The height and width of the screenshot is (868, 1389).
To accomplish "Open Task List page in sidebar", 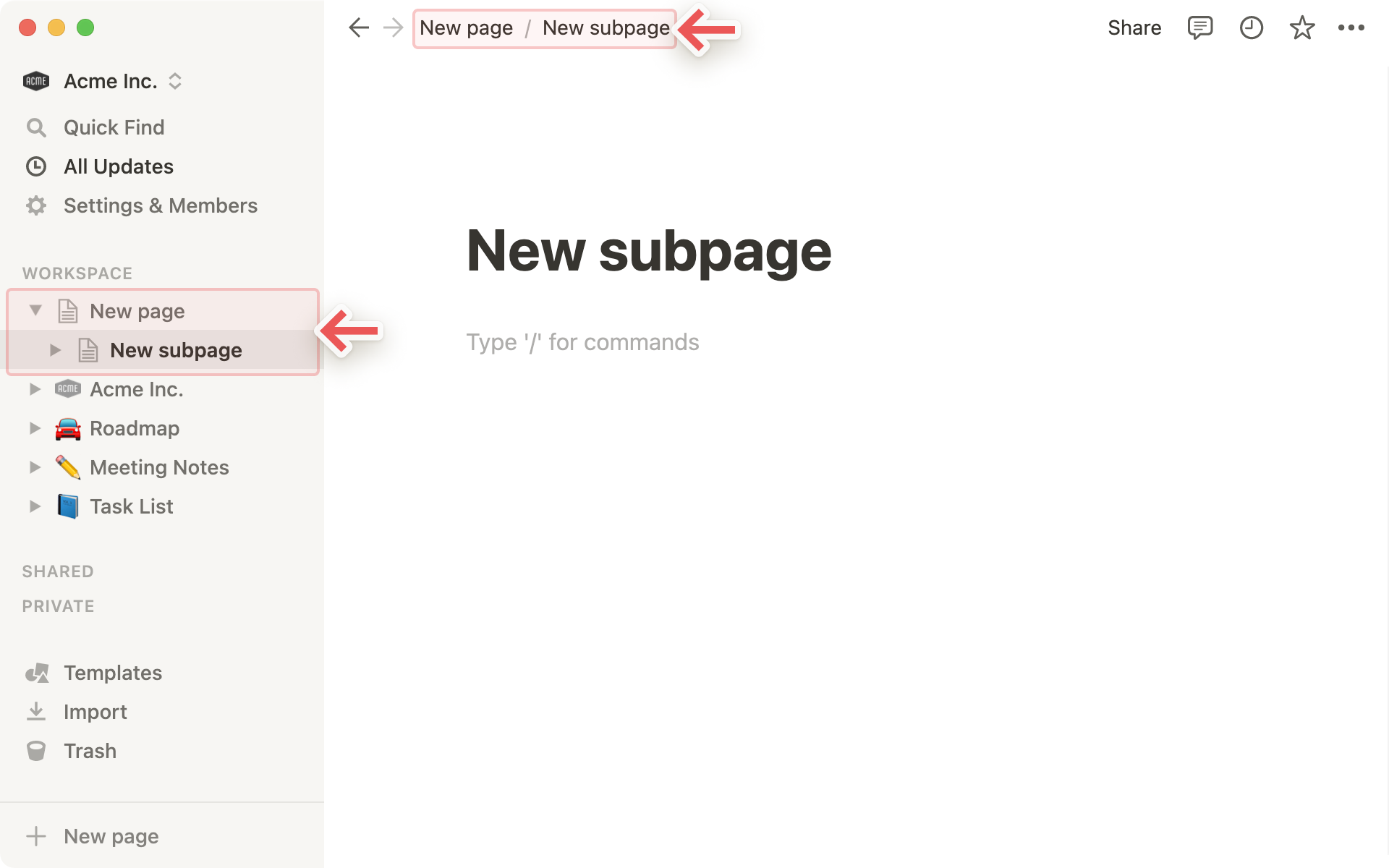I will [131, 506].
